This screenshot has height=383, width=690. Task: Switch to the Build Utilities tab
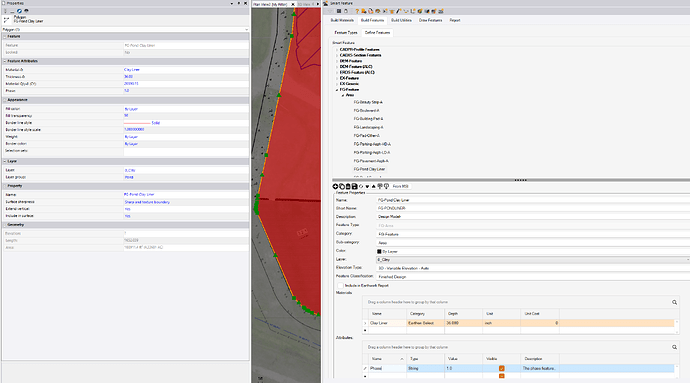pyautogui.click(x=401, y=20)
